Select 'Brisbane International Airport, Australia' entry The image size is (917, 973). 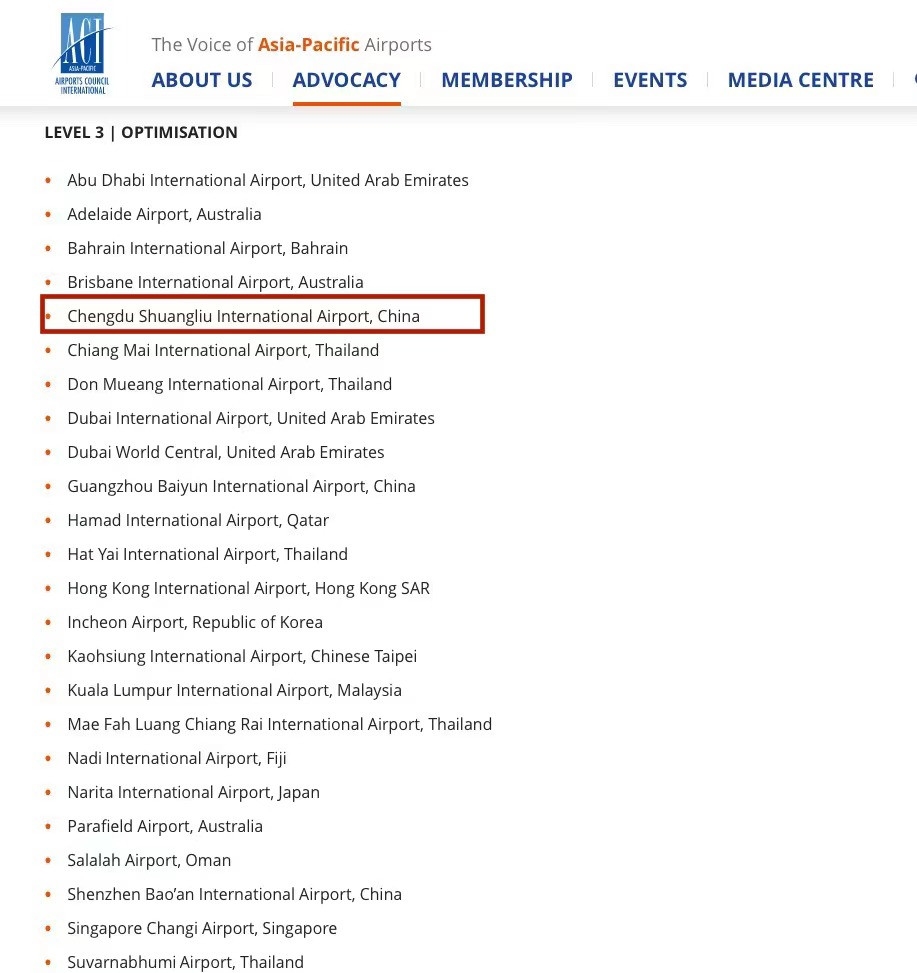point(215,282)
